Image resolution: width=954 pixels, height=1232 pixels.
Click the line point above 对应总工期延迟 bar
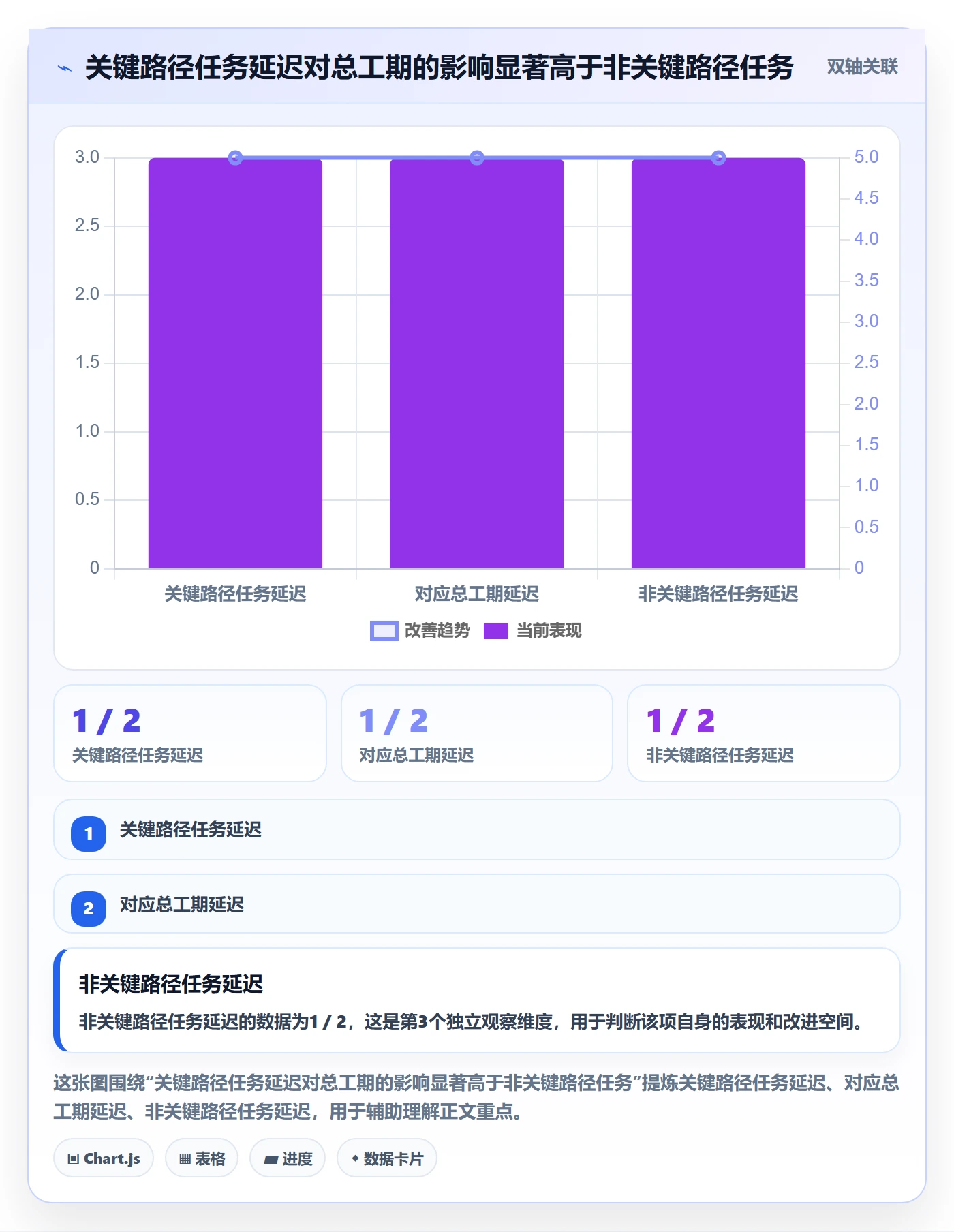(x=477, y=158)
